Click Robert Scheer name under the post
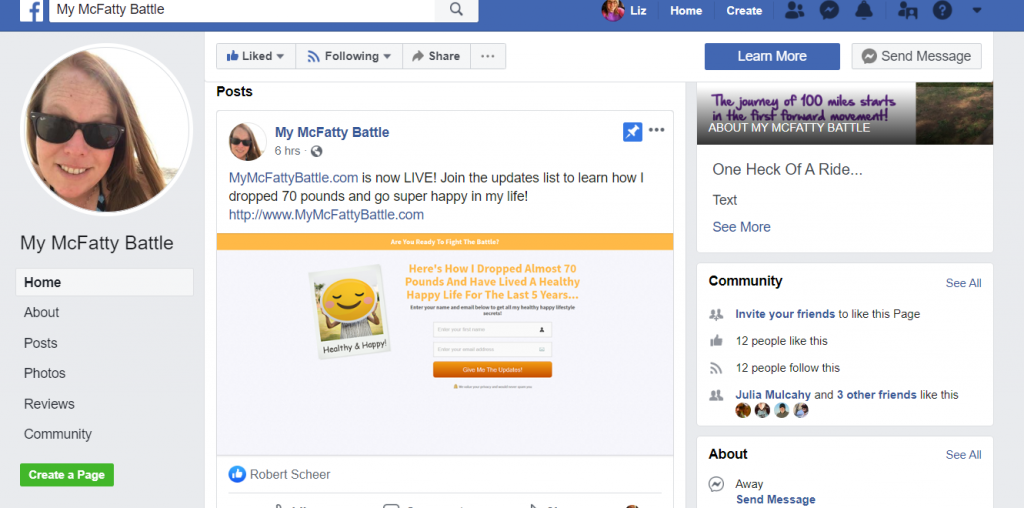This screenshot has height=508, width=1024. coord(290,475)
